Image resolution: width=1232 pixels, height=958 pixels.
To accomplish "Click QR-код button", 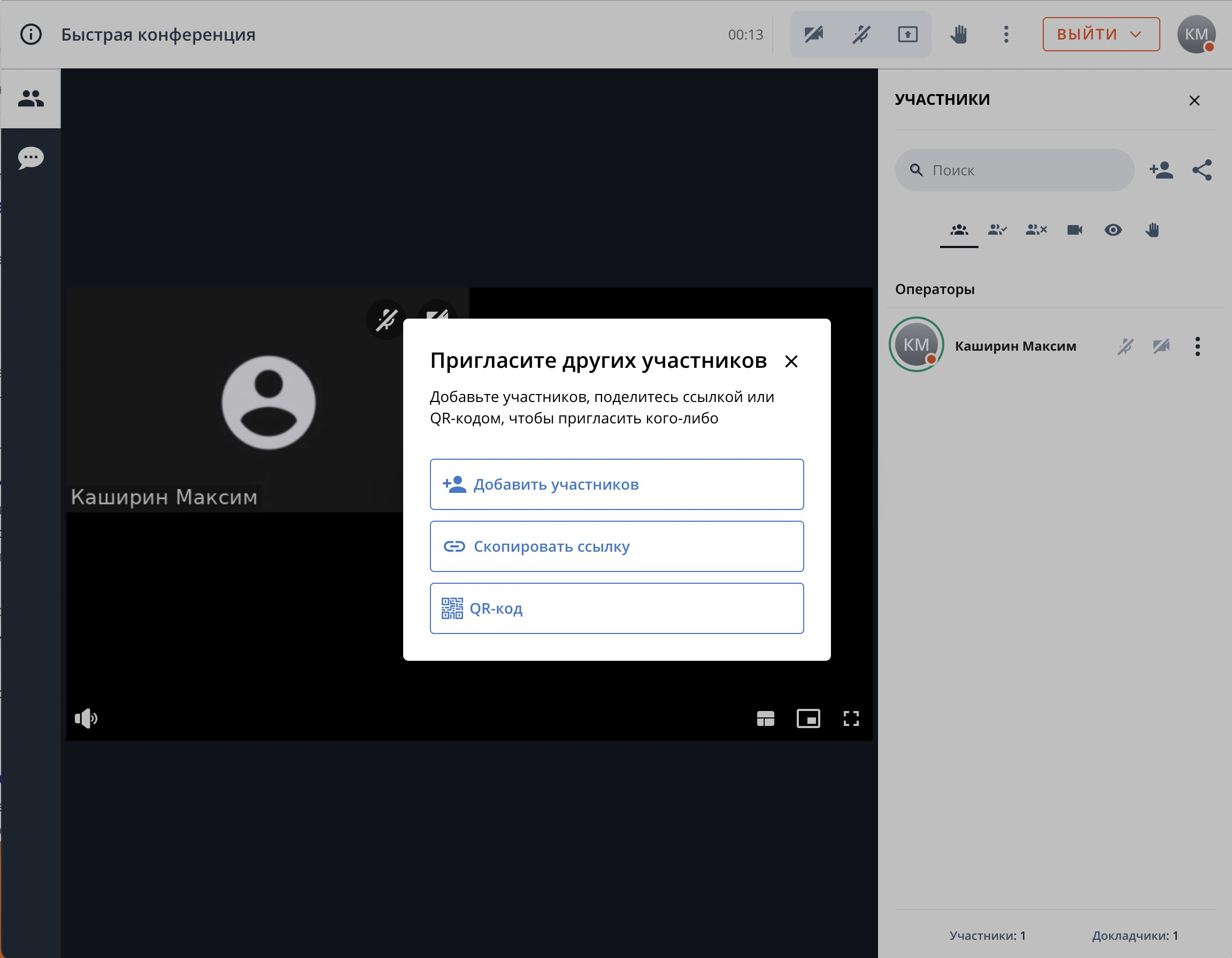I will (617, 608).
